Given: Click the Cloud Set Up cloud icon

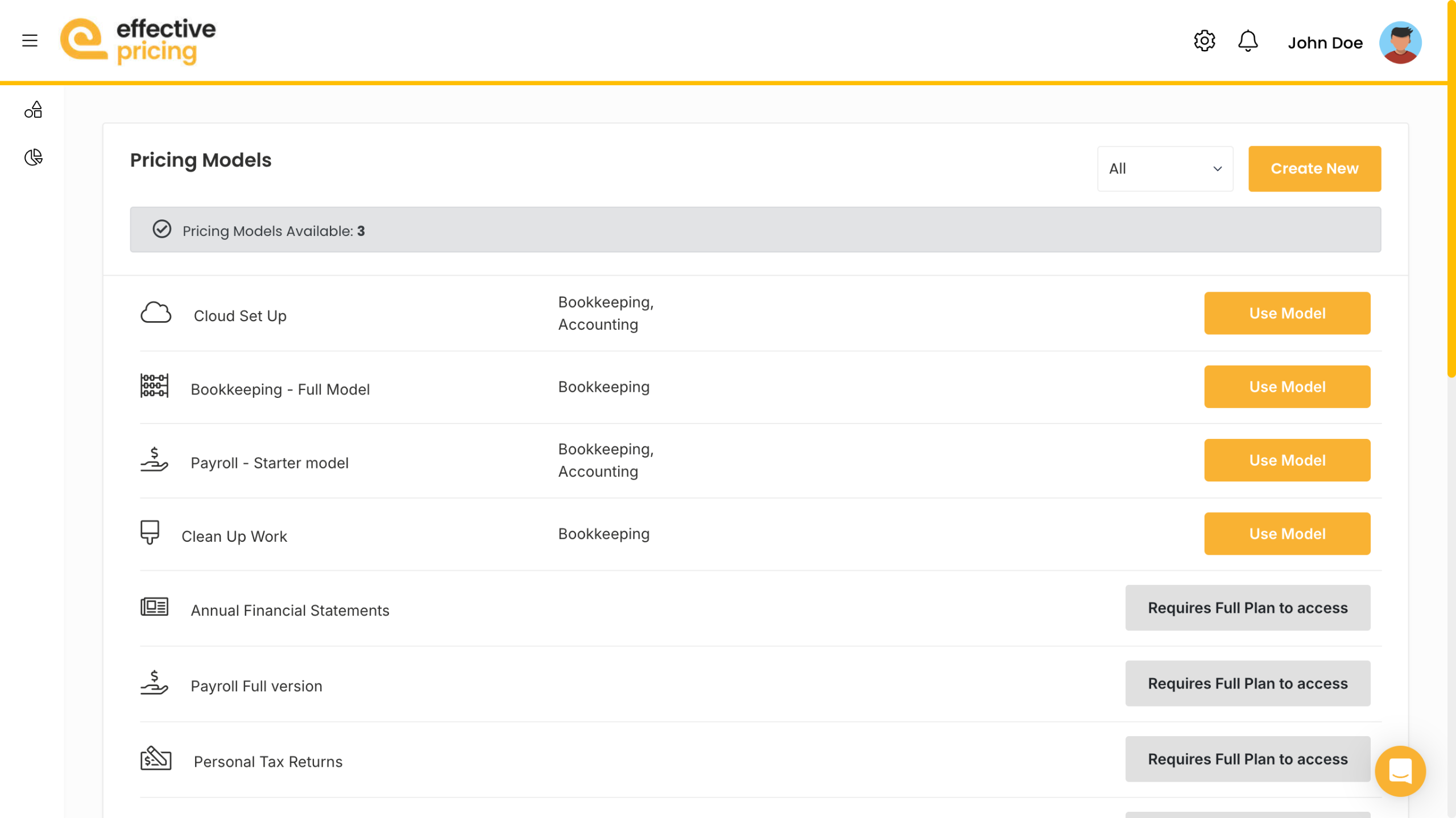Looking at the screenshot, I should 156,313.
